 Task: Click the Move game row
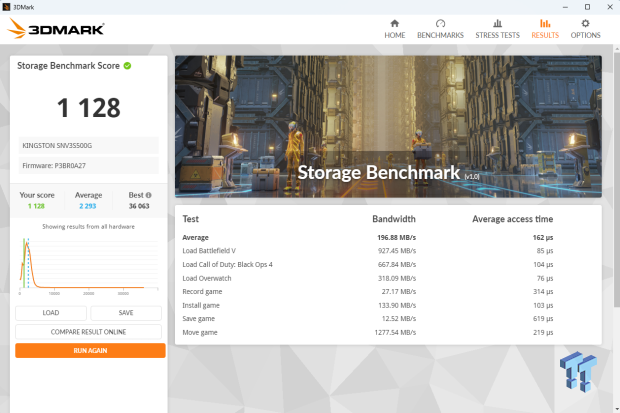click(368, 333)
